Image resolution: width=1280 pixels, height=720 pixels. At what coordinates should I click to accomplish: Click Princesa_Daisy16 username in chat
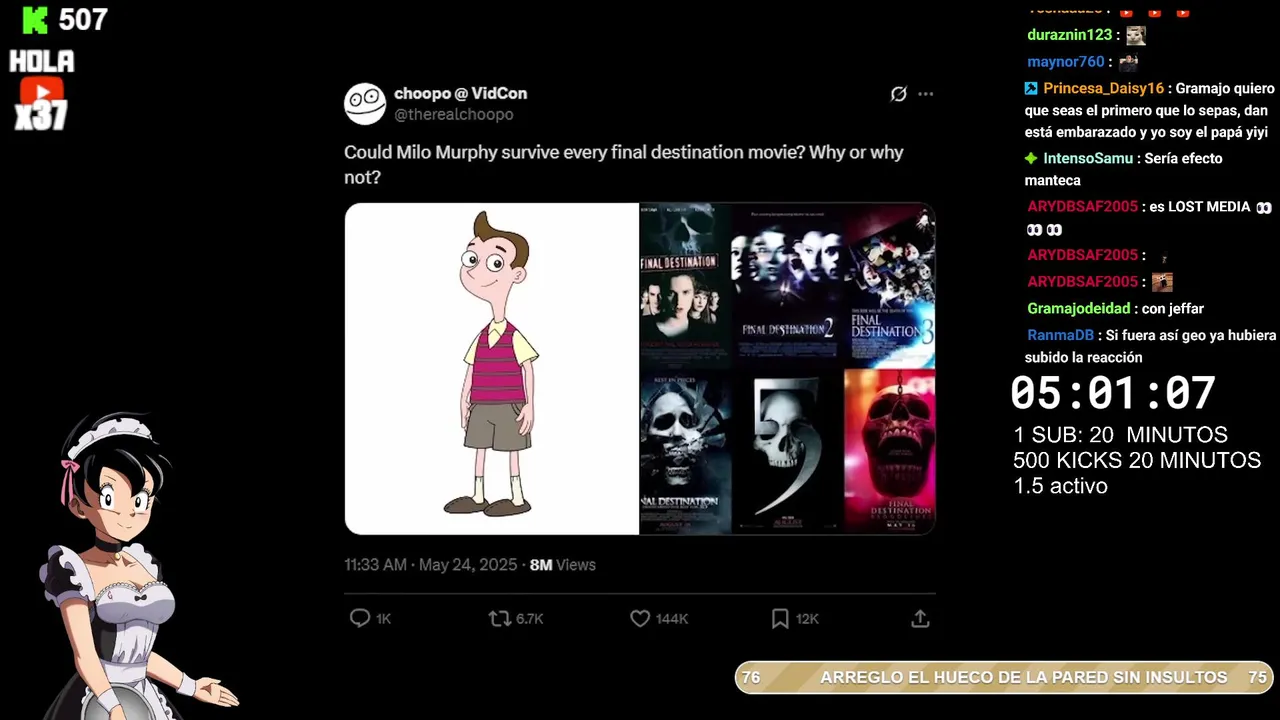[1103, 88]
